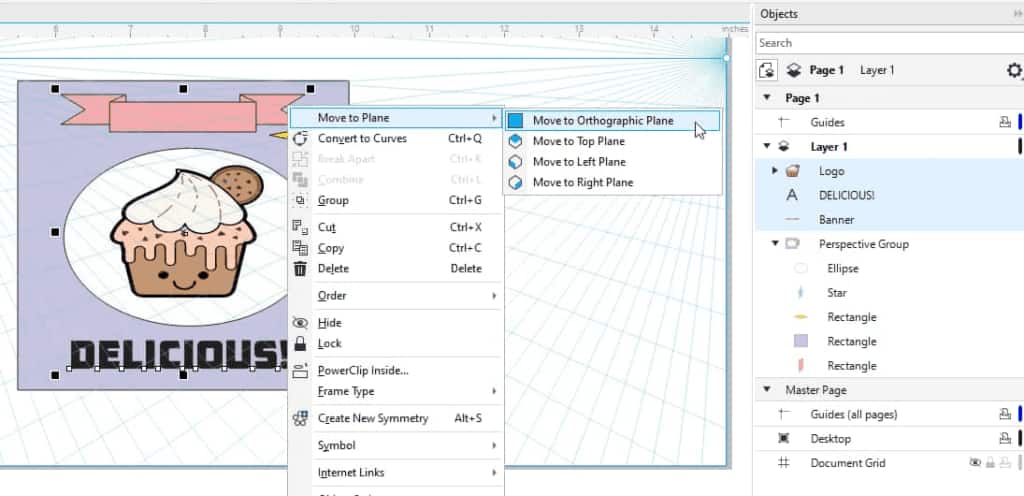Toggle printing for the Guides layer
Image resolution: width=1024 pixels, height=496 pixels.
pos(1004,122)
